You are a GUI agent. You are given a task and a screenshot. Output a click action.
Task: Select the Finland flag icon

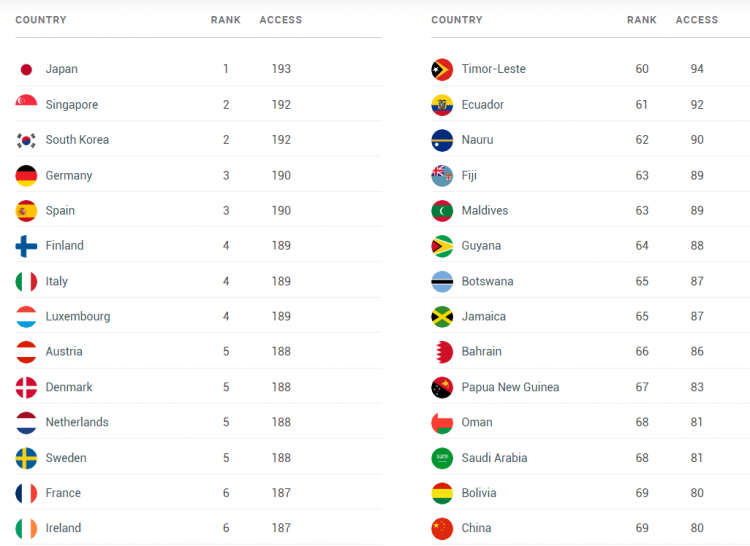pos(26,246)
